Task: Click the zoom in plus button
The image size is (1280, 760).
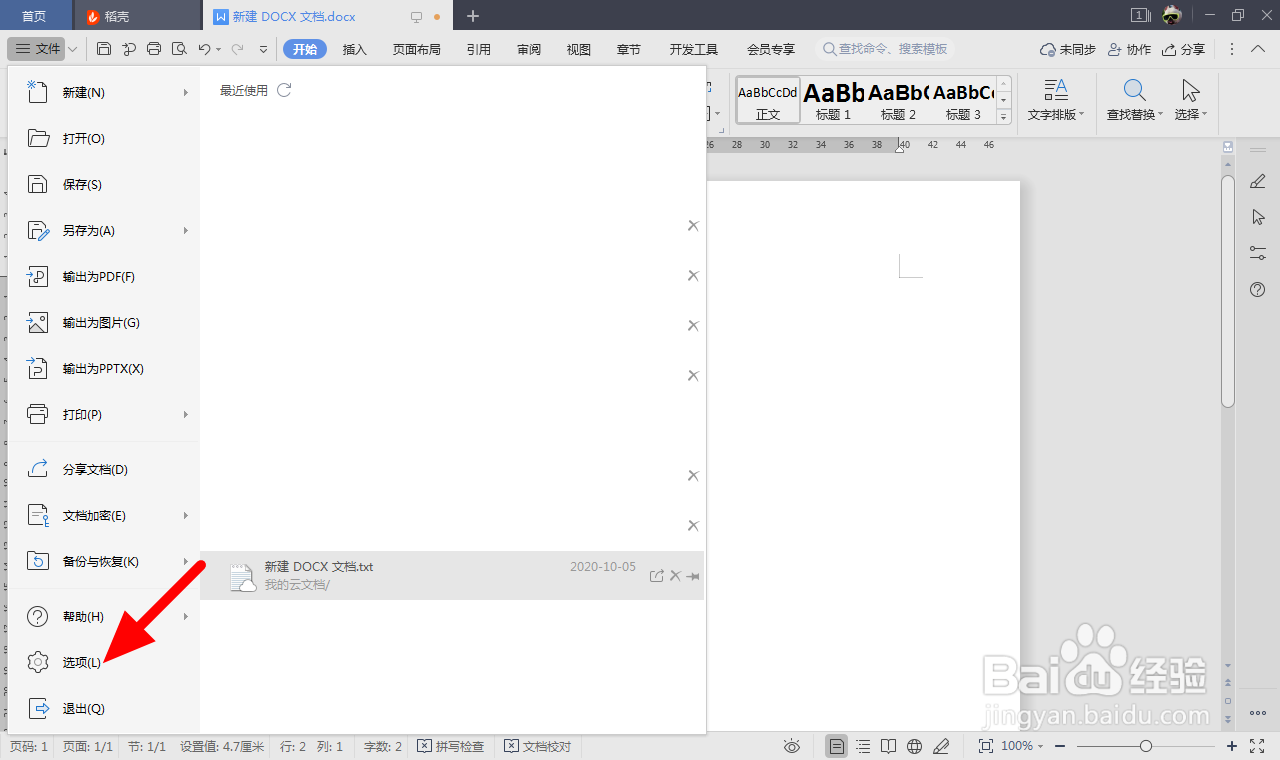Action: click(x=1232, y=746)
